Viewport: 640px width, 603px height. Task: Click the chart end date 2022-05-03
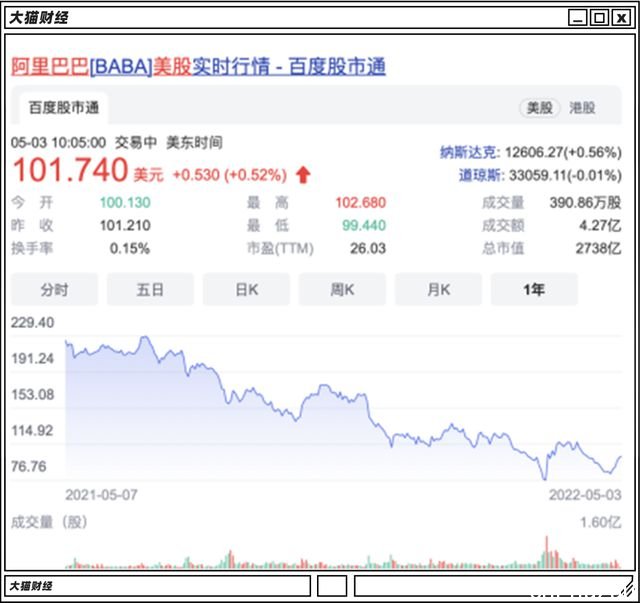pyautogui.click(x=585, y=495)
